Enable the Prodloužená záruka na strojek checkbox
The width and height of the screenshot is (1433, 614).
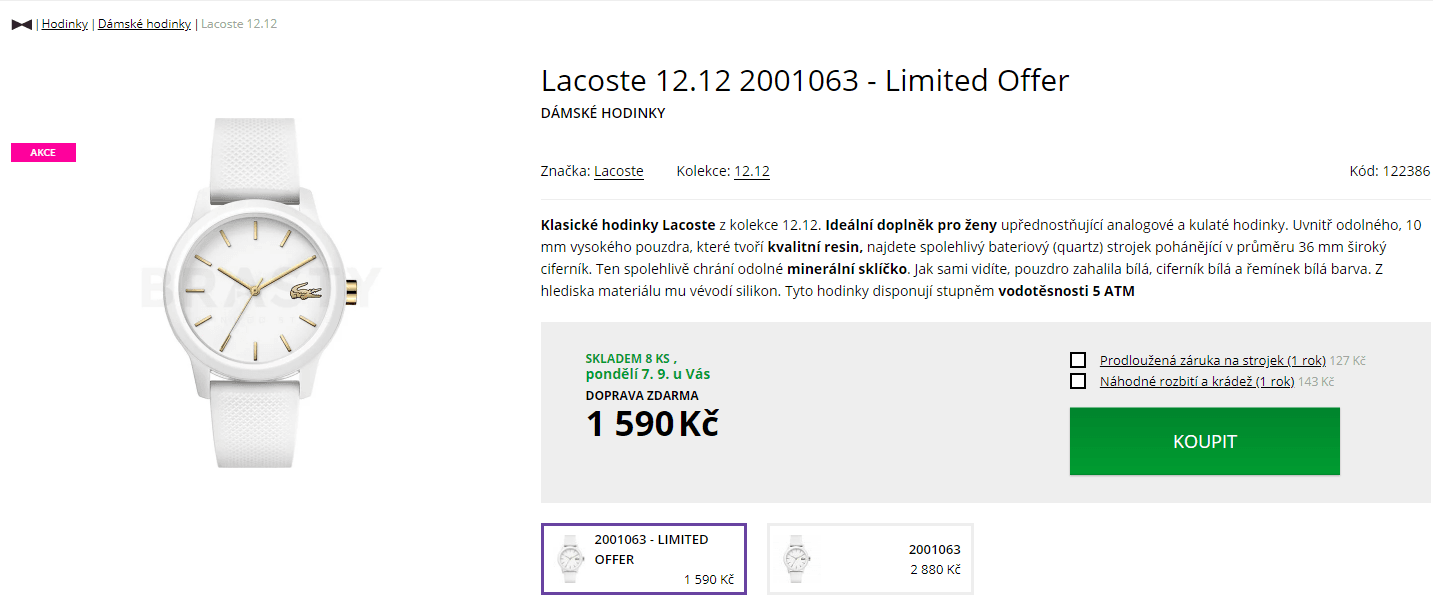(1077, 359)
